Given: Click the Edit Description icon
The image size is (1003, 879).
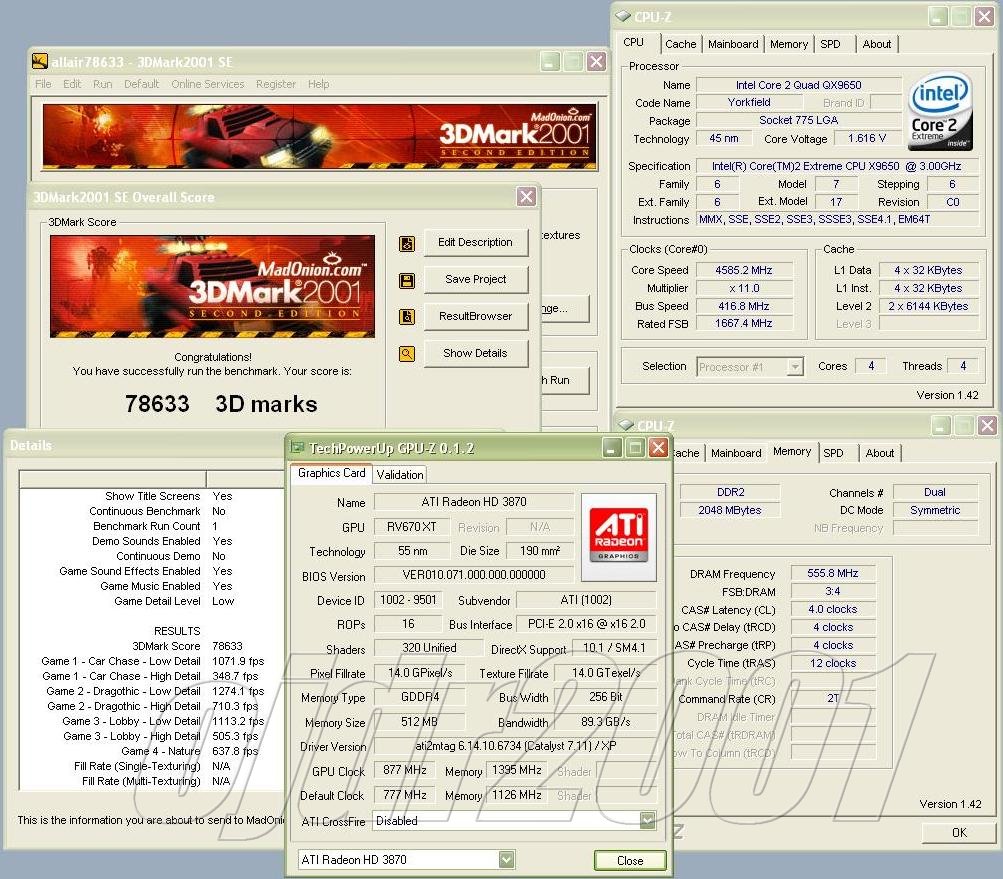Looking at the screenshot, I should [x=407, y=243].
